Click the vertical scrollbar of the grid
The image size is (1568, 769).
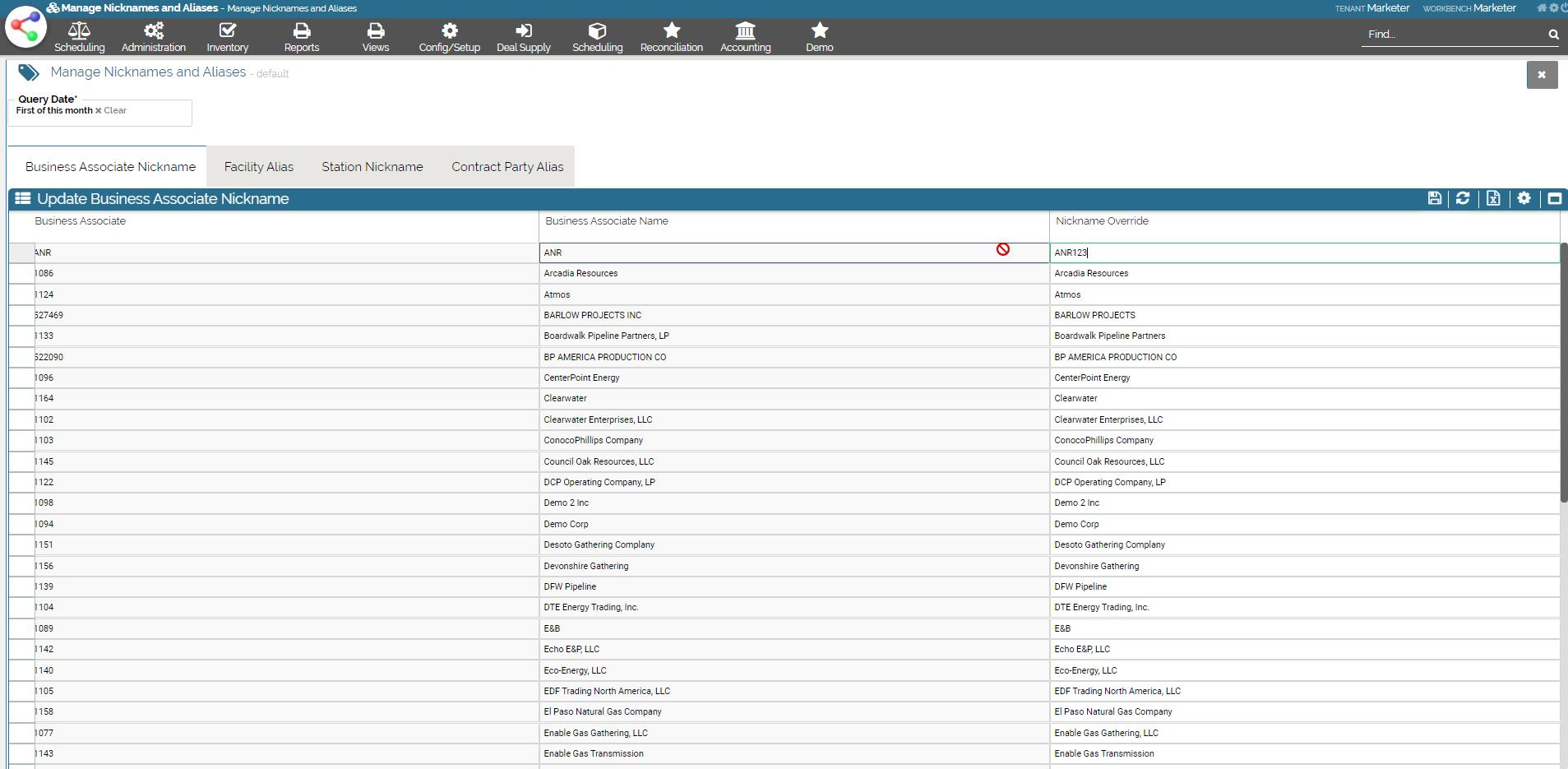[1563, 370]
